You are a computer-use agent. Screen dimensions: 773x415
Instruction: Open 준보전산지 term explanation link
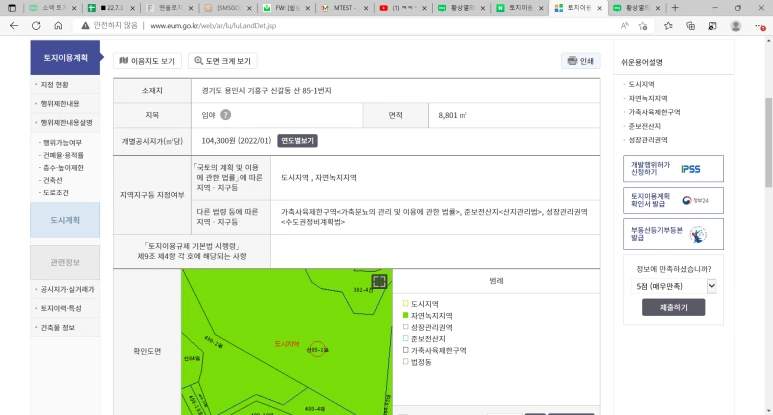coord(644,126)
